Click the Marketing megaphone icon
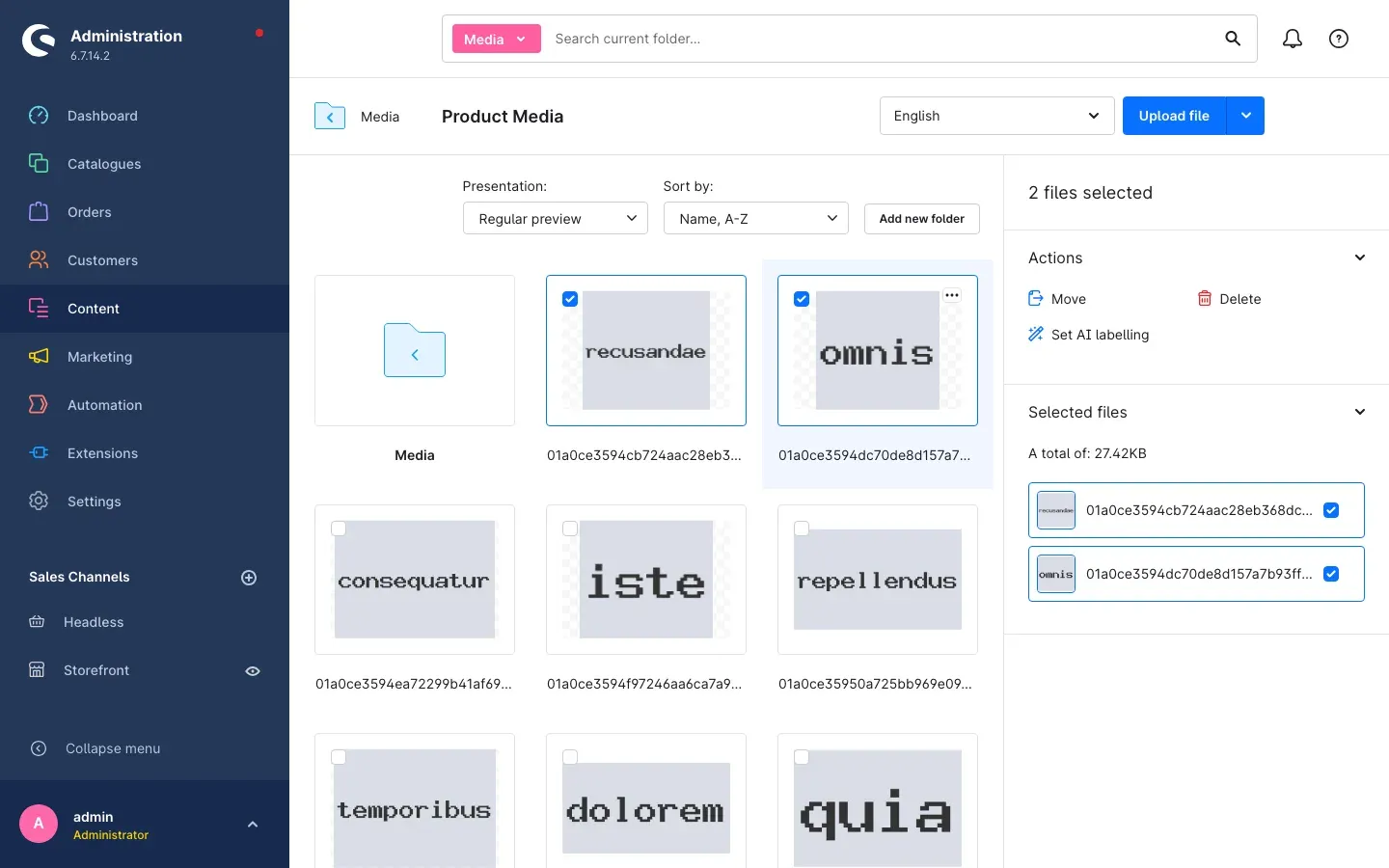The image size is (1389, 868). 39,357
